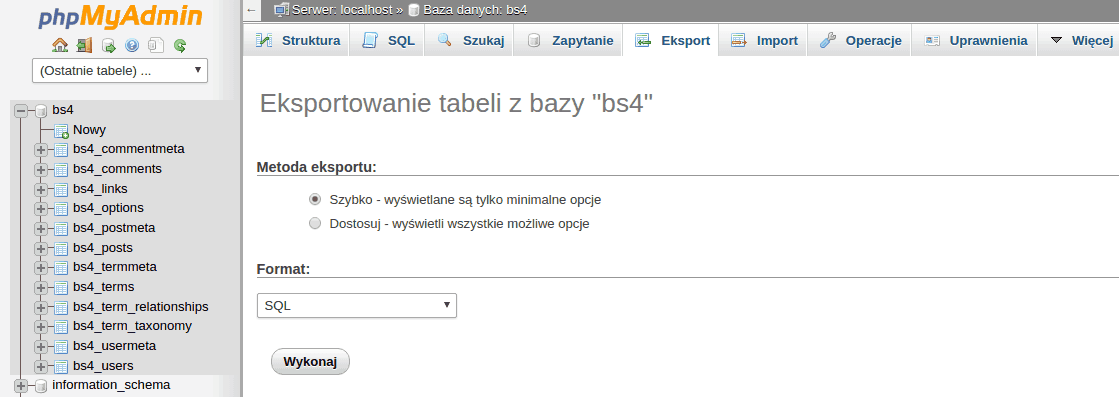
Task: Click the bs4_commentmeta table icon
Action: point(61,150)
